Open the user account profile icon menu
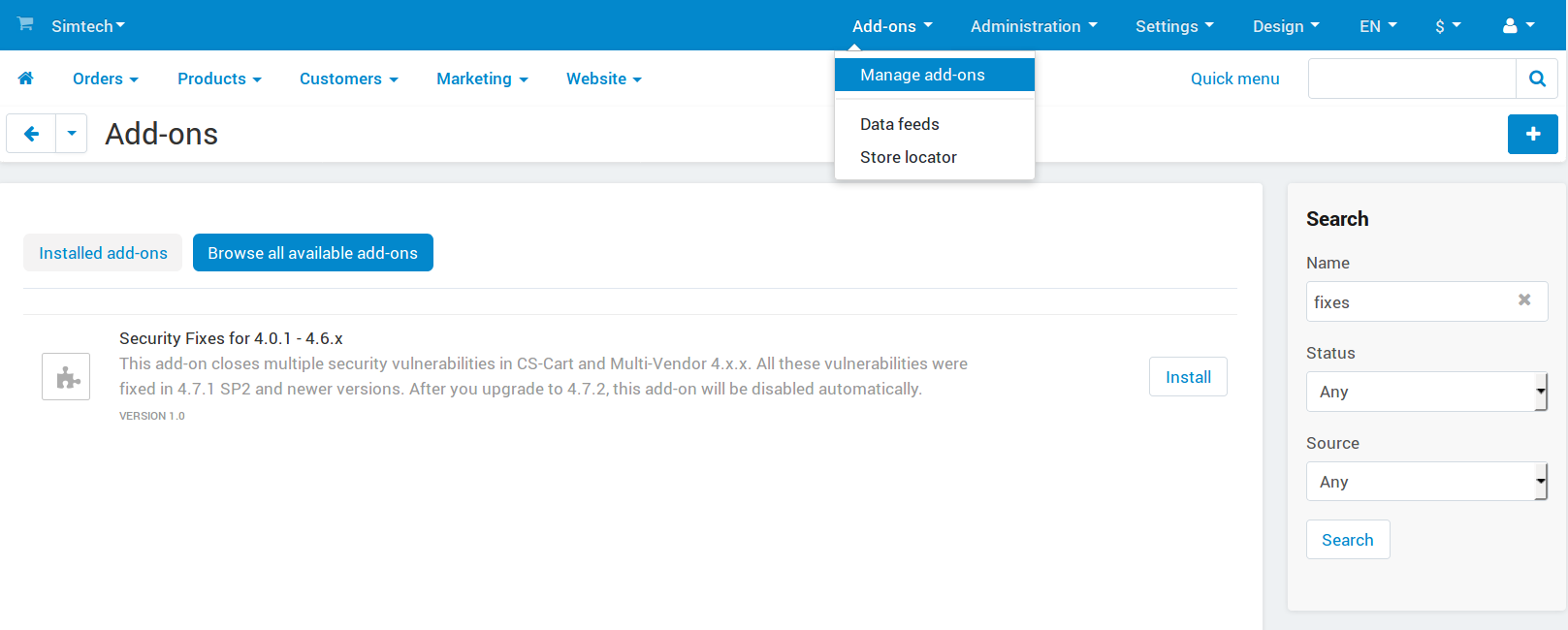Viewport: 1568px width, 630px height. tap(1519, 26)
